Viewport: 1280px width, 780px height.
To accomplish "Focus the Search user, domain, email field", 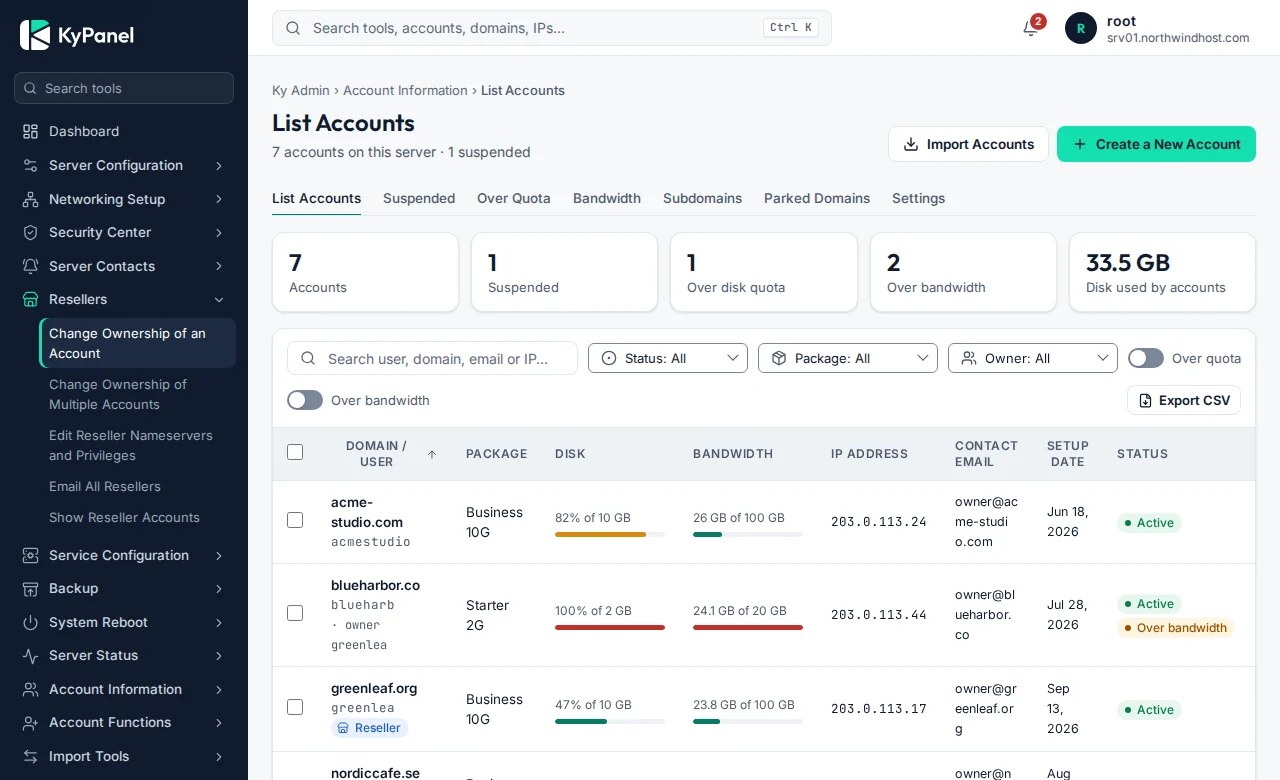I will pyautogui.click(x=432, y=358).
